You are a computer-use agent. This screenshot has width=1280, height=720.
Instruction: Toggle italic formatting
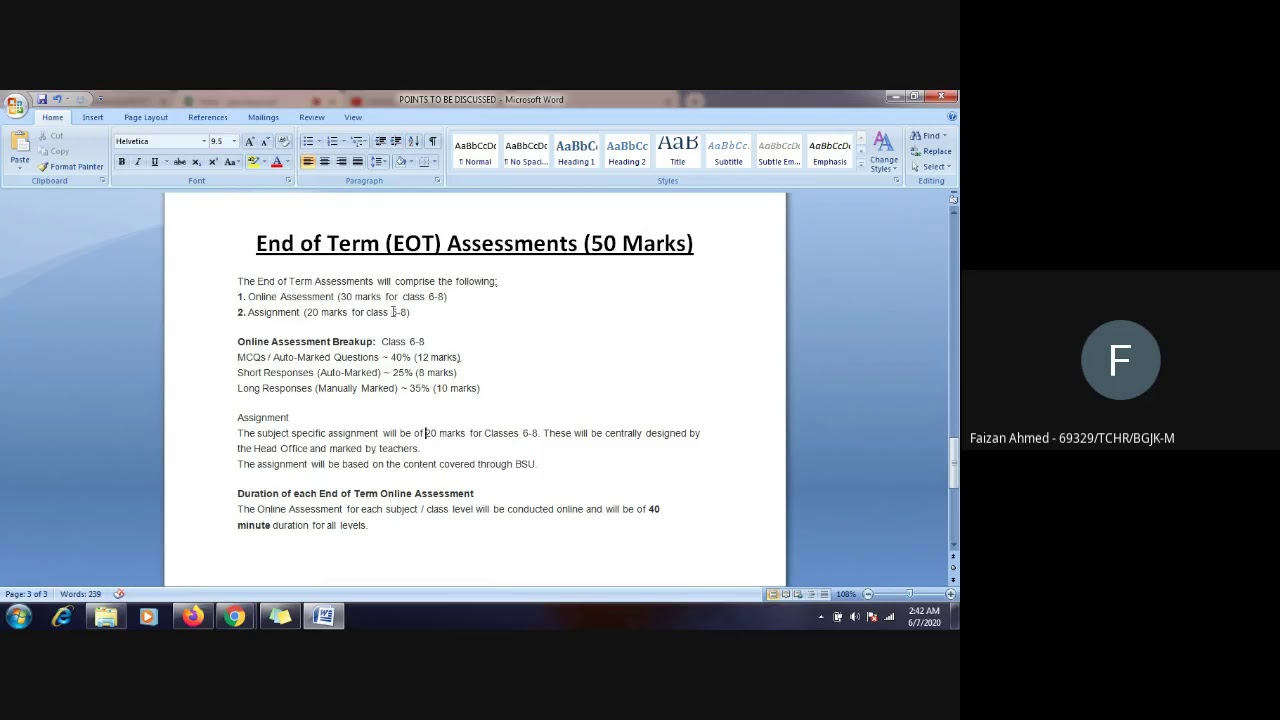137,162
